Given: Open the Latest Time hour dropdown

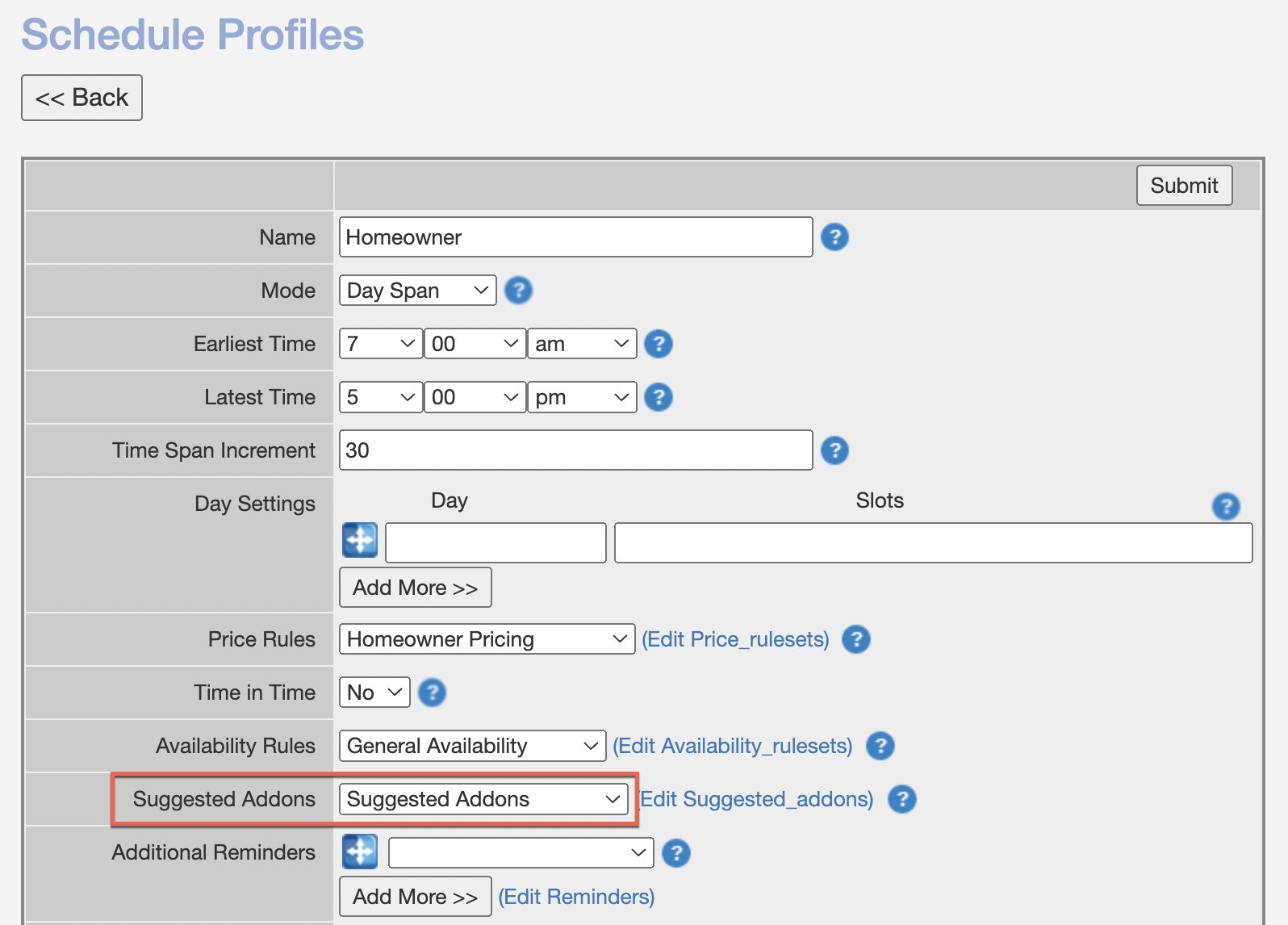Looking at the screenshot, I should coord(380,397).
